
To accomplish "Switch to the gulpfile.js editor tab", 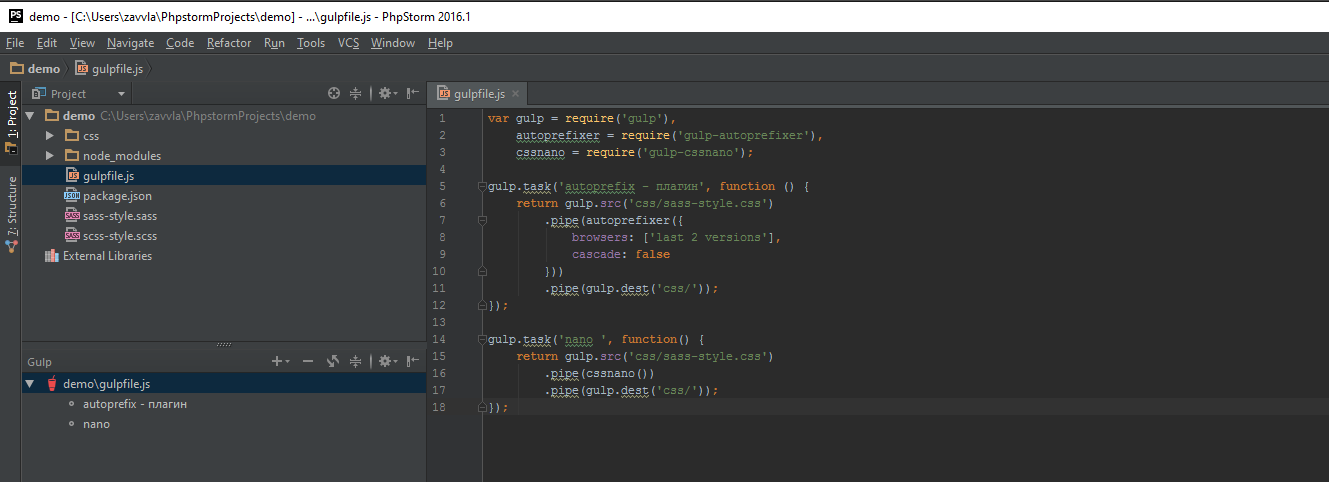I will click(478, 94).
